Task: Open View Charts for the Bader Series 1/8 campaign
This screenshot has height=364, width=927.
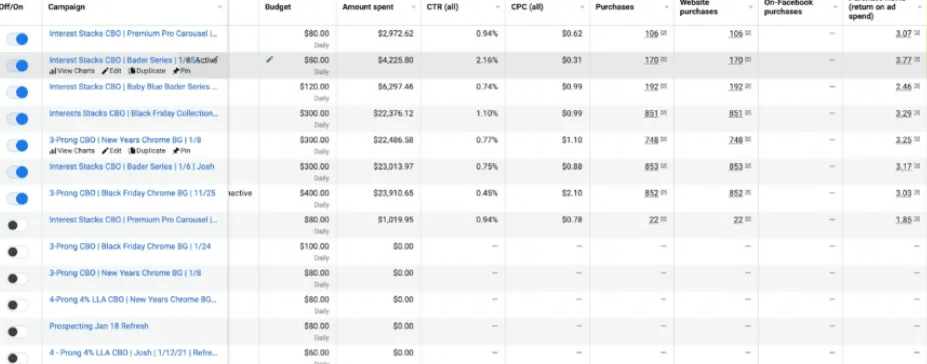Action: click(72, 71)
